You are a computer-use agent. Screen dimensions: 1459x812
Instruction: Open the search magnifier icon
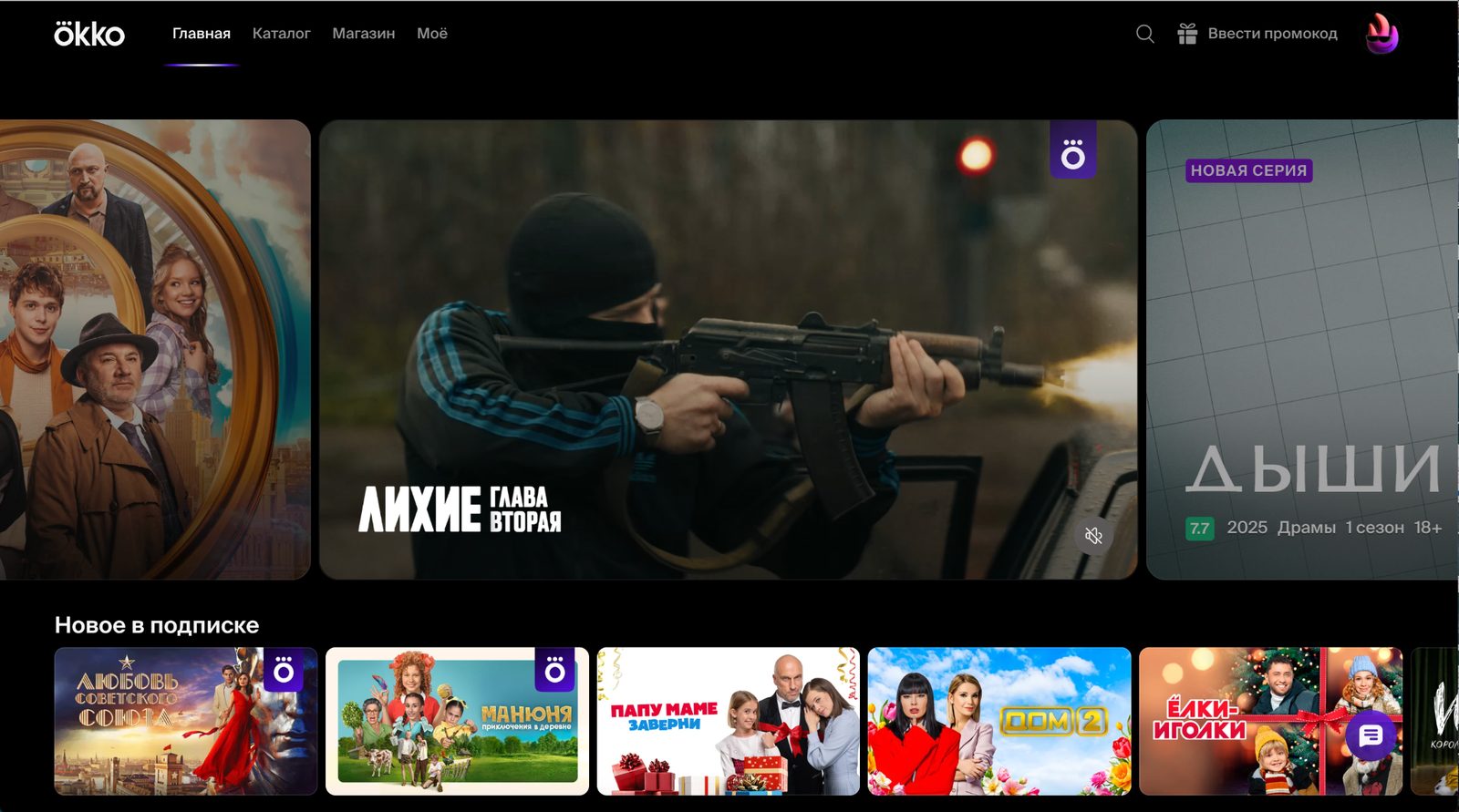click(x=1145, y=34)
